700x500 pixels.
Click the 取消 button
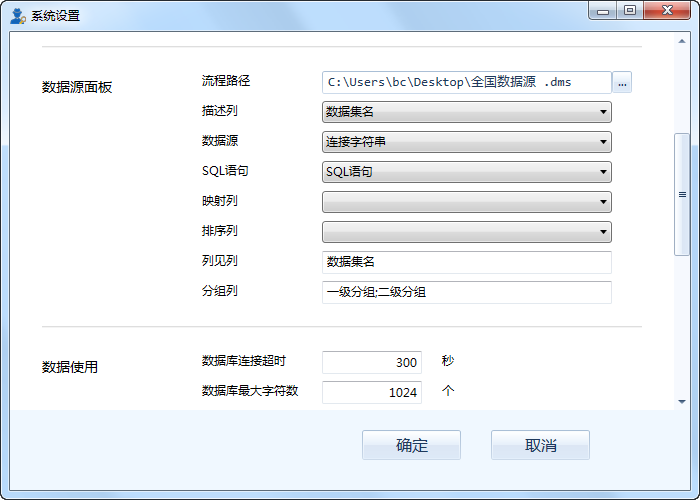tap(540, 445)
